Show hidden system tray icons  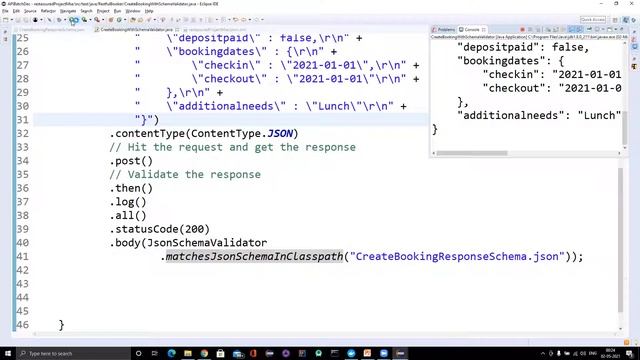(542, 353)
